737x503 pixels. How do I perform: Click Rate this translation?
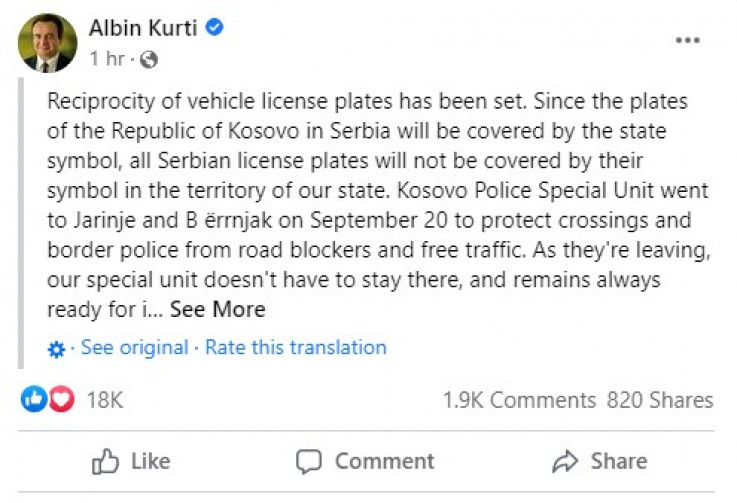click(x=296, y=348)
